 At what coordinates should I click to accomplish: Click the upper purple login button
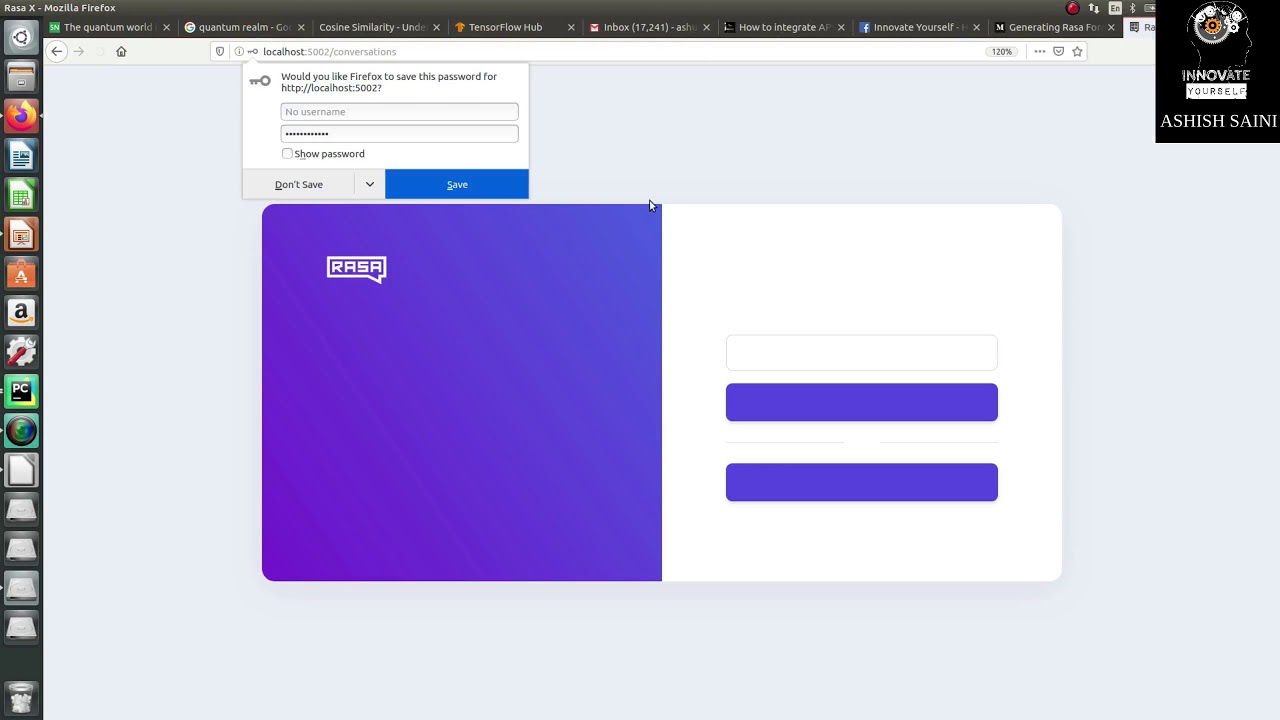[862, 402]
